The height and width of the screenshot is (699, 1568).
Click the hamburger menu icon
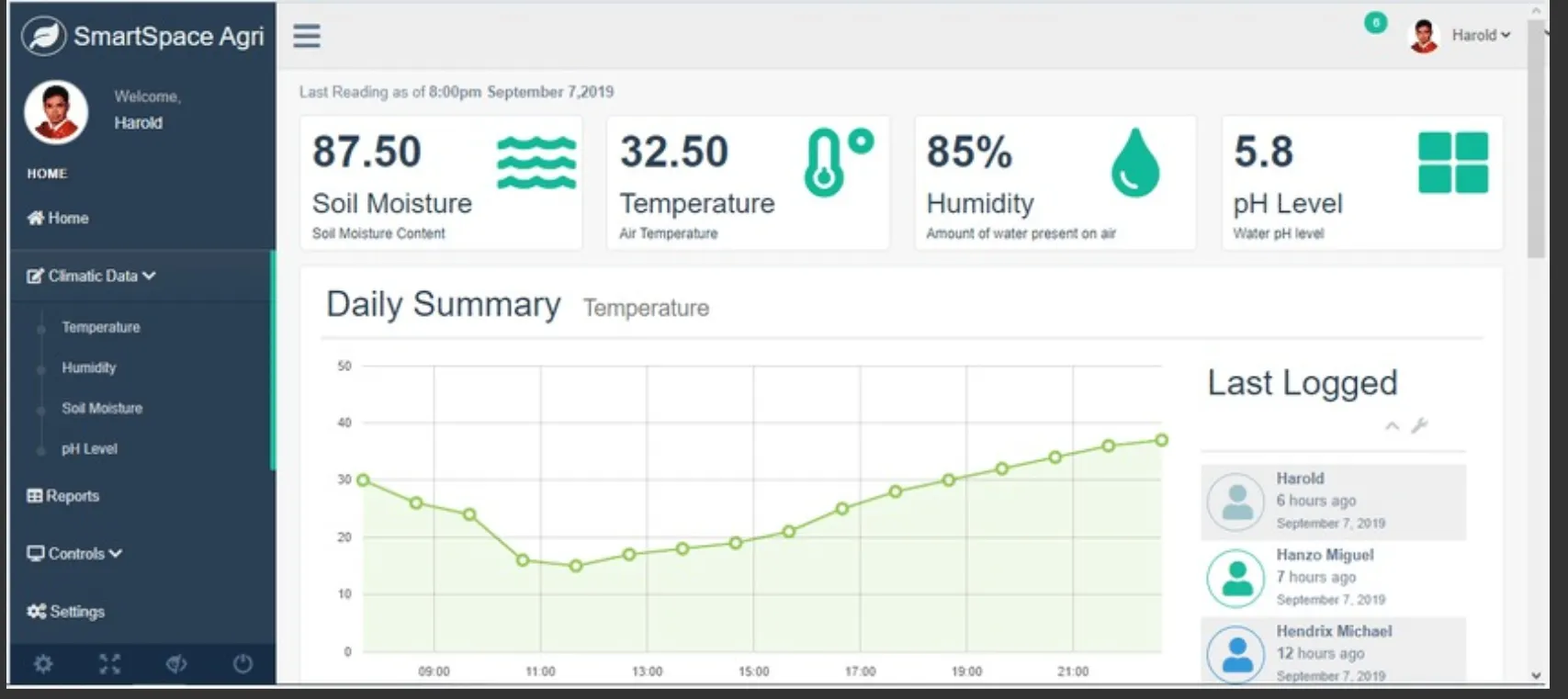tap(307, 36)
